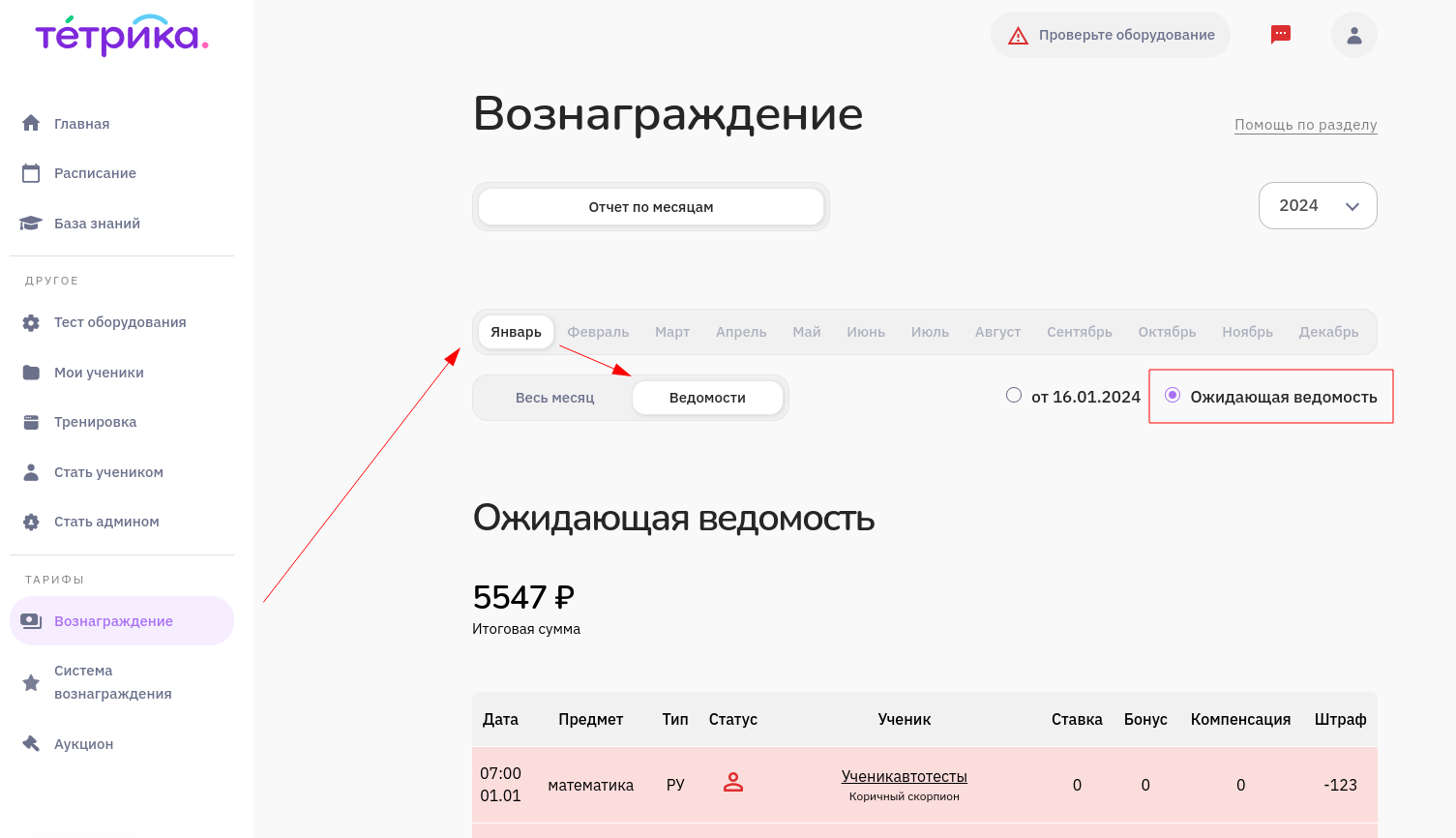Switch to the Декабрь tab
1456x838 pixels.
(x=1328, y=332)
